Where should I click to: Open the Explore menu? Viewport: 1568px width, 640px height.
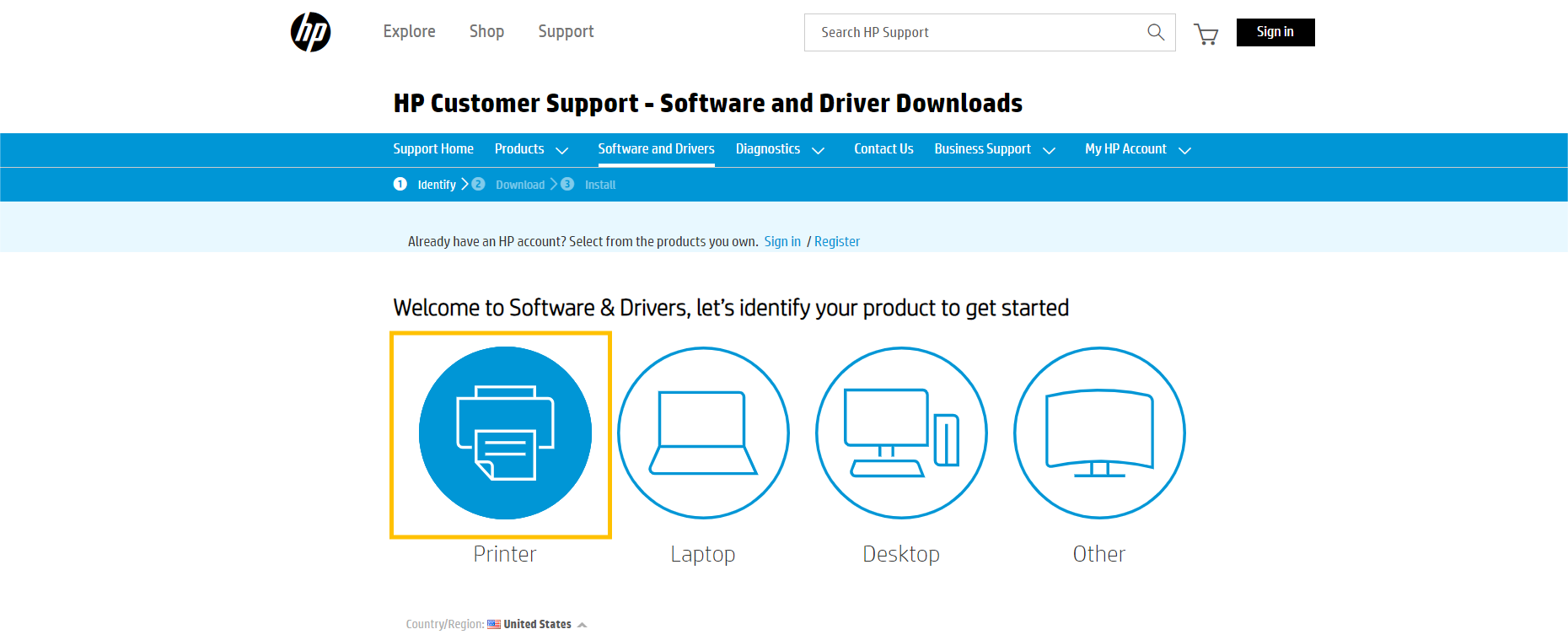pyautogui.click(x=410, y=32)
